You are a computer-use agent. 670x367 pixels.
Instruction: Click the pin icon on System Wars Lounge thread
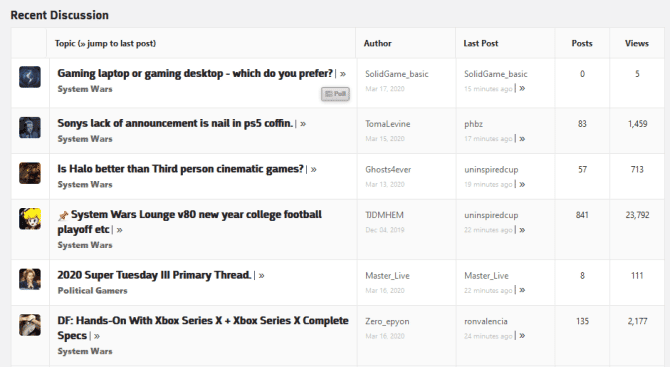[x=63, y=215]
